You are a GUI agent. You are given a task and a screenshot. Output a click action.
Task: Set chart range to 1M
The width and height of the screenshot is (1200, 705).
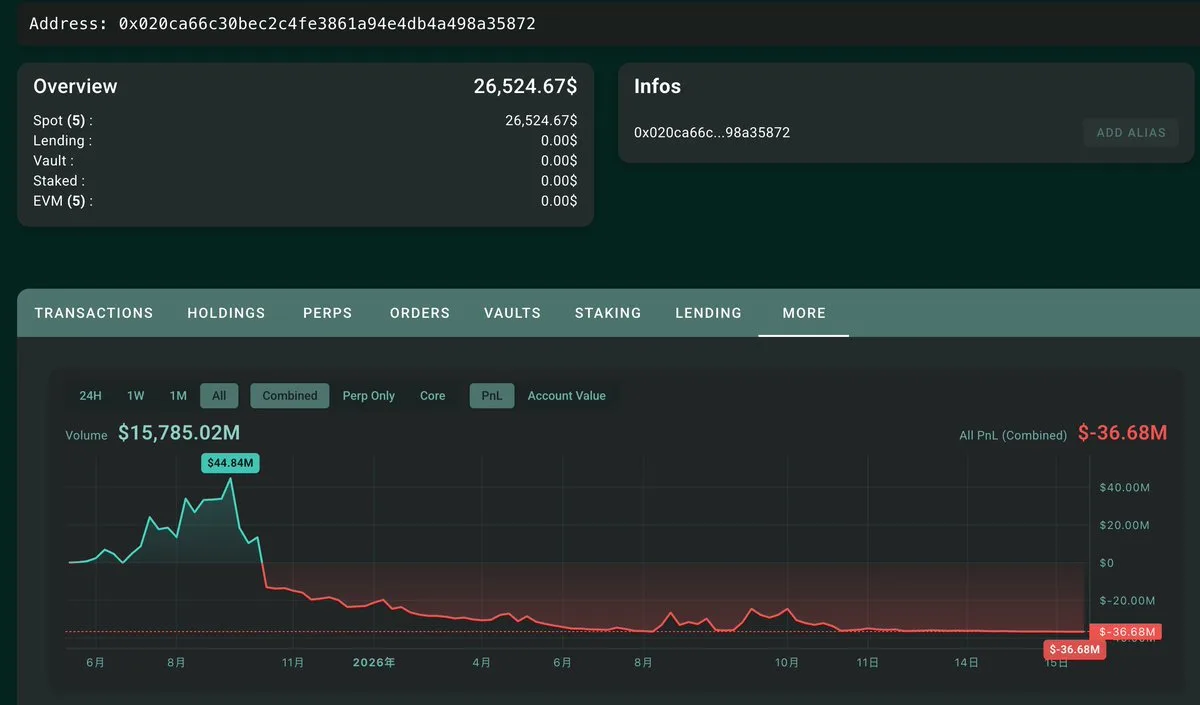coord(178,396)
